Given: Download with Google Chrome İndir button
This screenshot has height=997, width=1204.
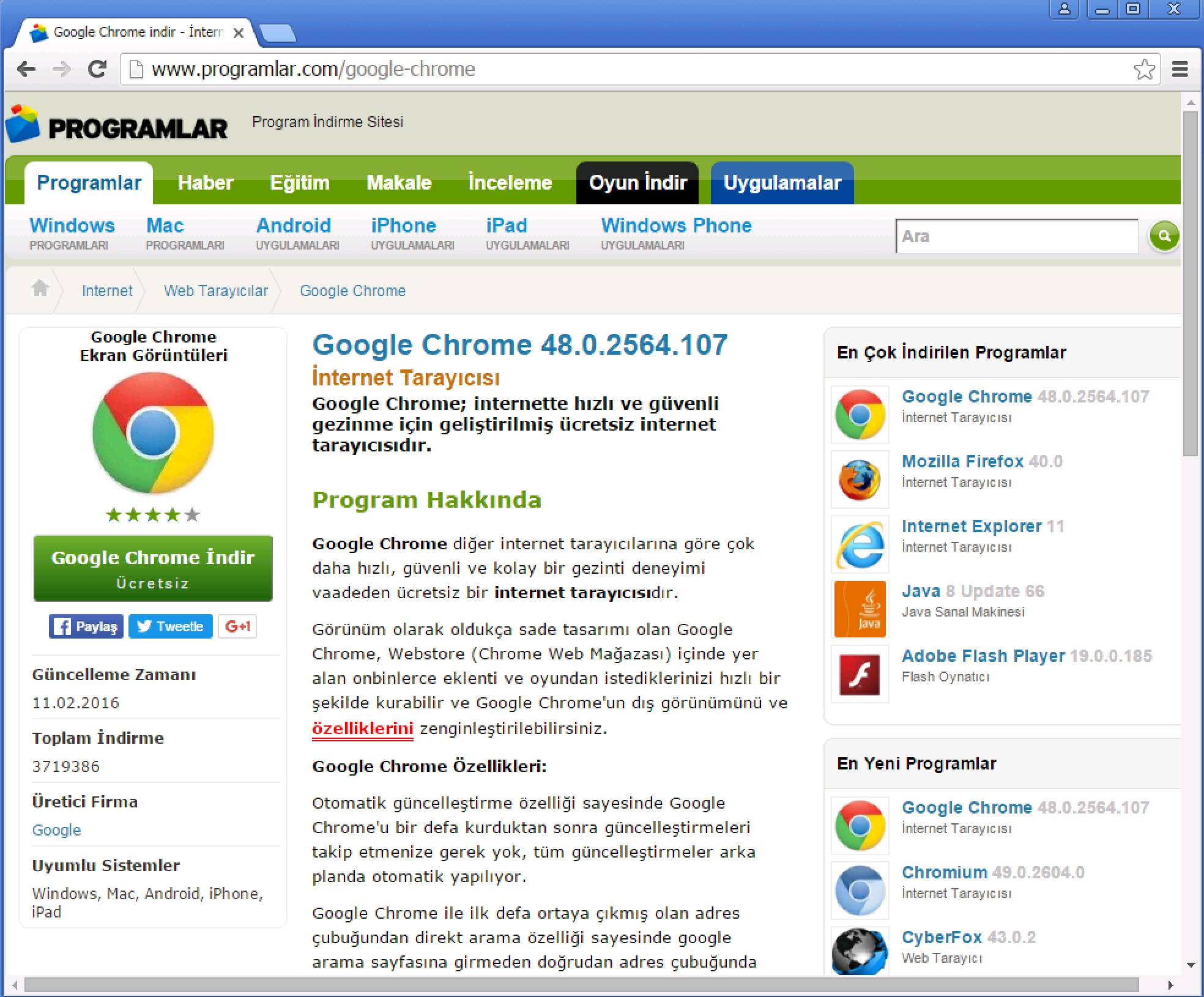Looking at the screenshot, I should click(153, 568).
